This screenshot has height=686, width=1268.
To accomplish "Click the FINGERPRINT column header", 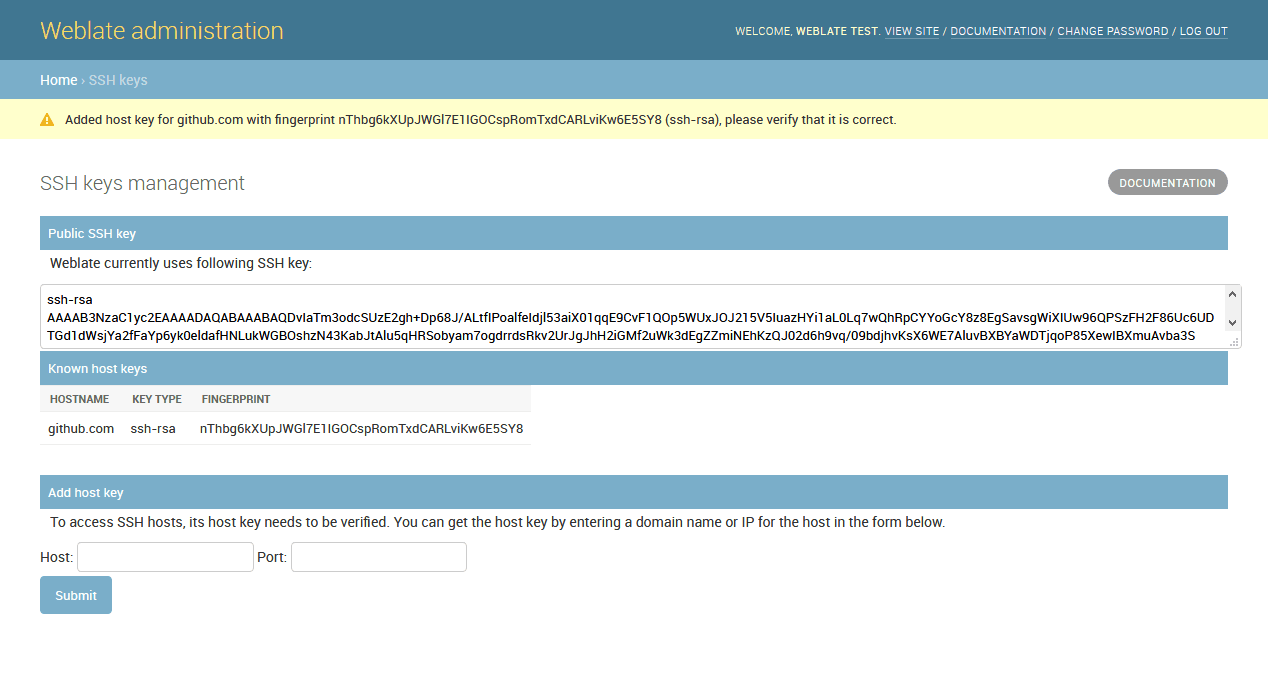I will click(236, 399).
